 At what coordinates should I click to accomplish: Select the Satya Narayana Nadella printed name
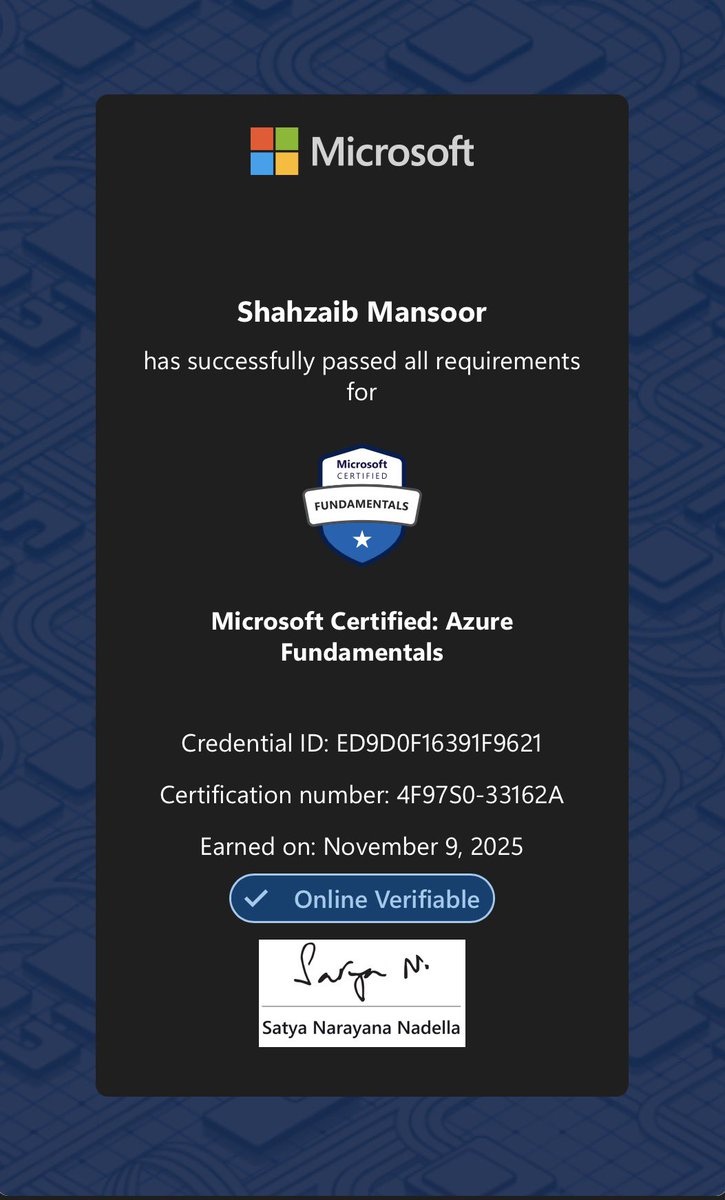[x=362, y=1027]
